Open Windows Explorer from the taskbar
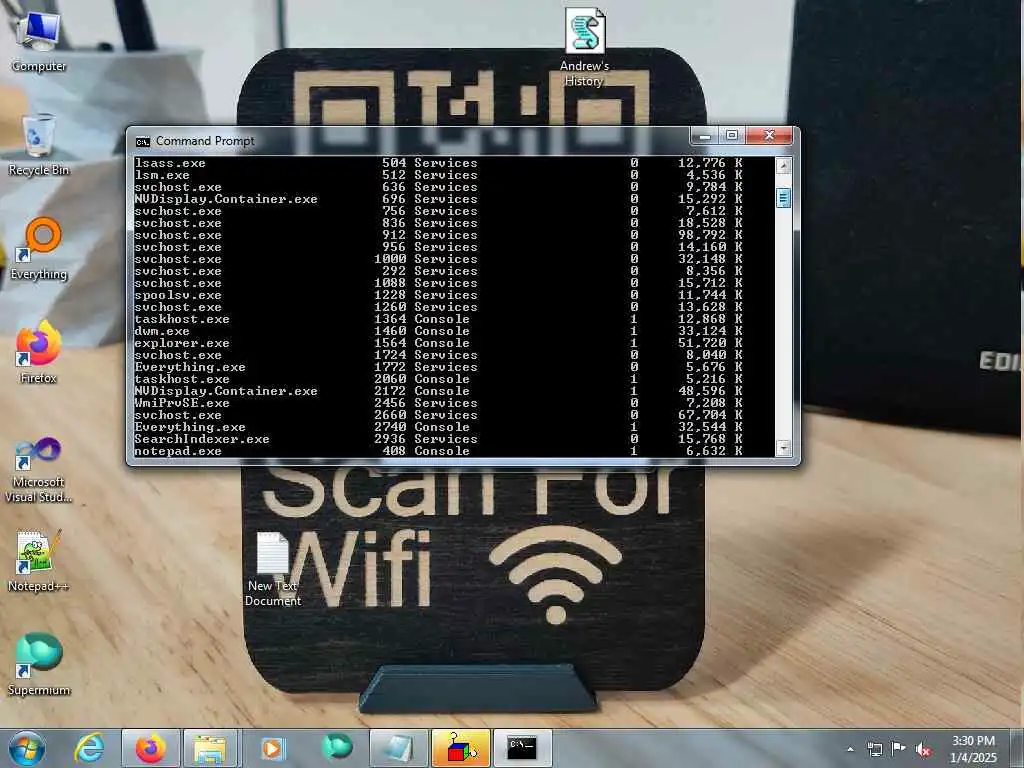 pyautogui.click(x=210, y=748)
